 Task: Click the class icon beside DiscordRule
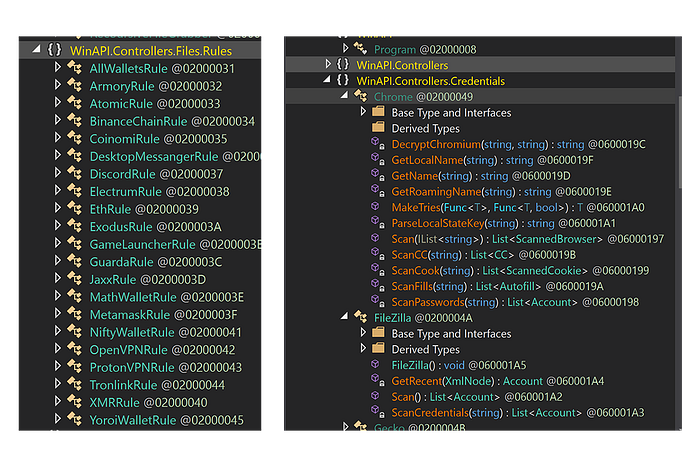coord(75,173)
